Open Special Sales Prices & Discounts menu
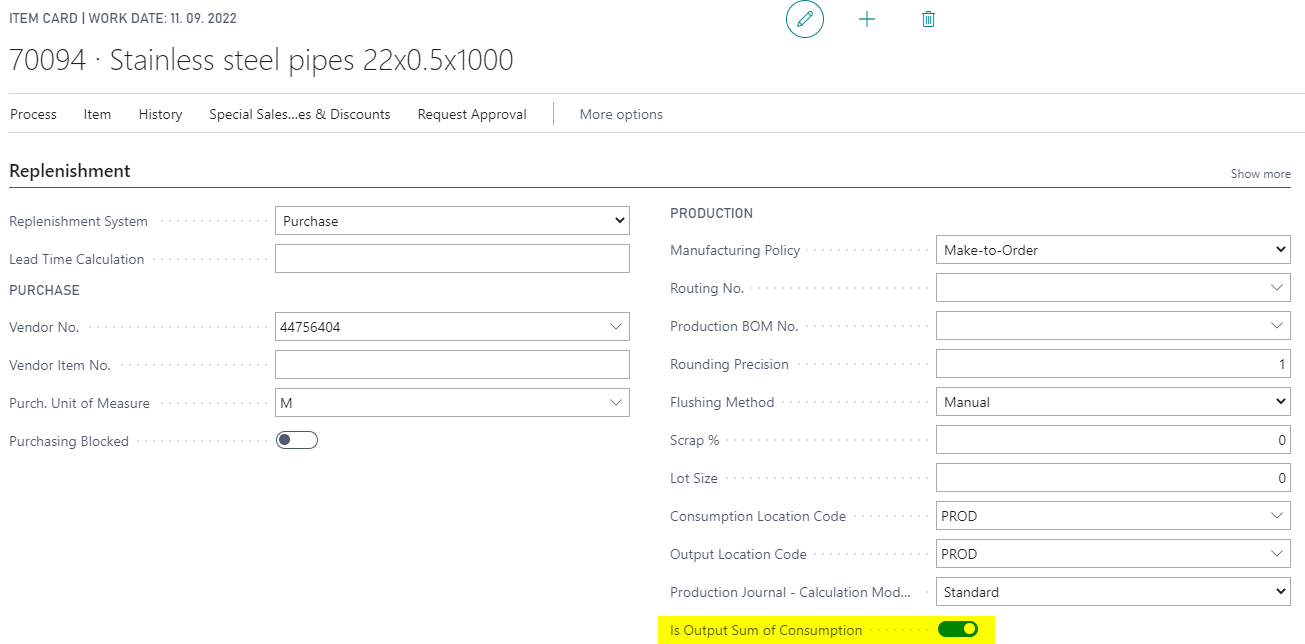This screenshot has width=1305, height=644. [x=299, y=114]
